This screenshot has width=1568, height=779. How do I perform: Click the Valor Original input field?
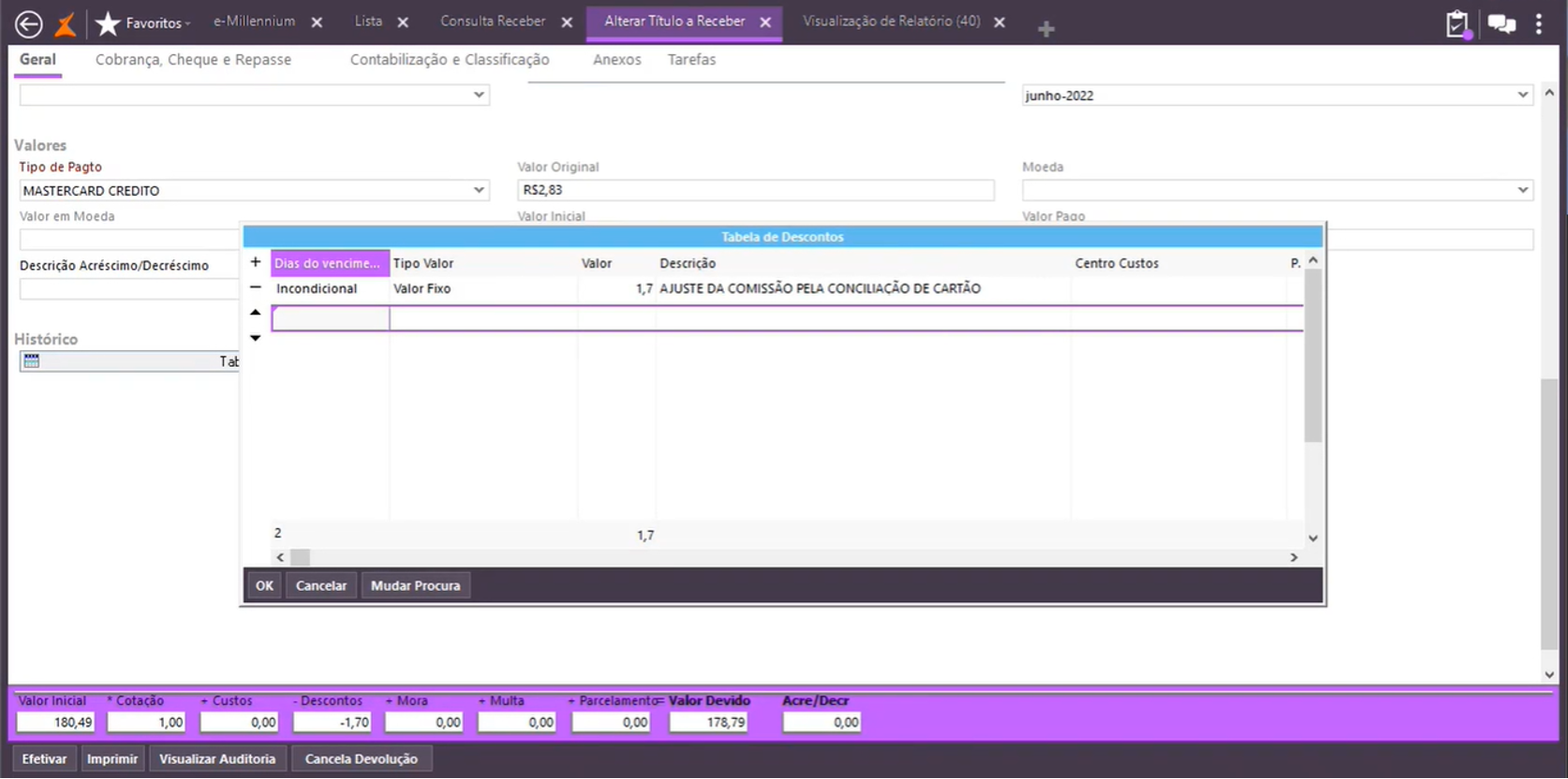coord(756,190)
